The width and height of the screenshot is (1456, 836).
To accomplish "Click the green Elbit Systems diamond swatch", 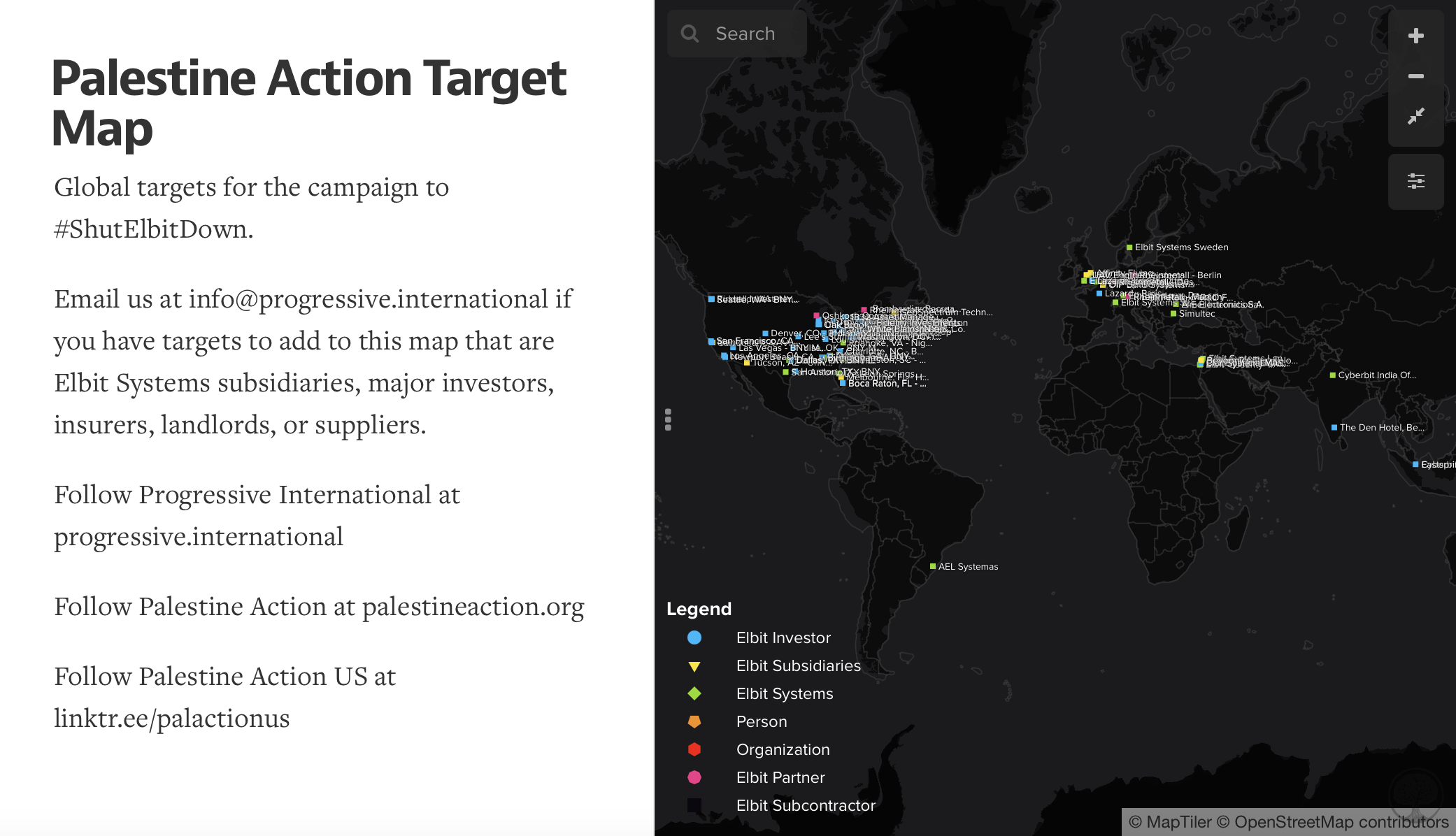I will [694, 693].
